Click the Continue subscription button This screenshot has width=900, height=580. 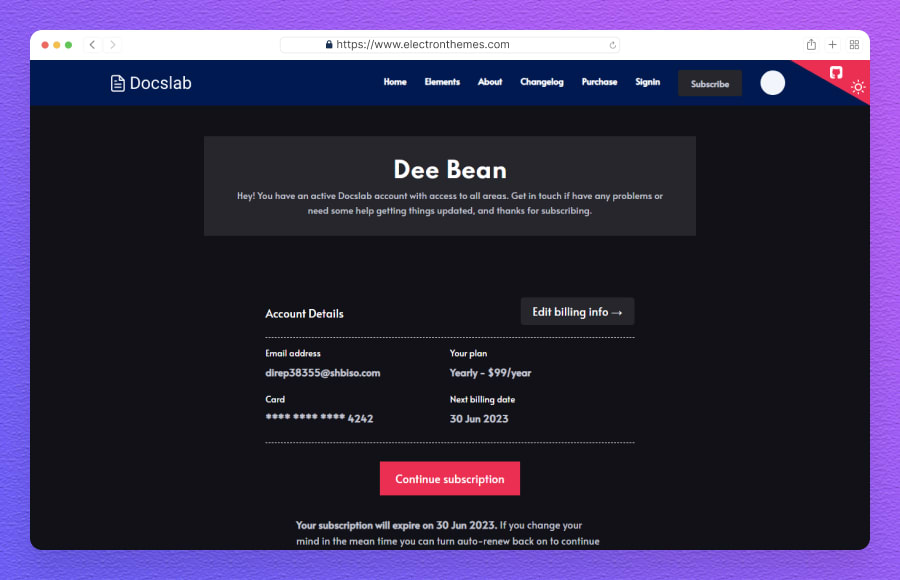tap(450, 478)
